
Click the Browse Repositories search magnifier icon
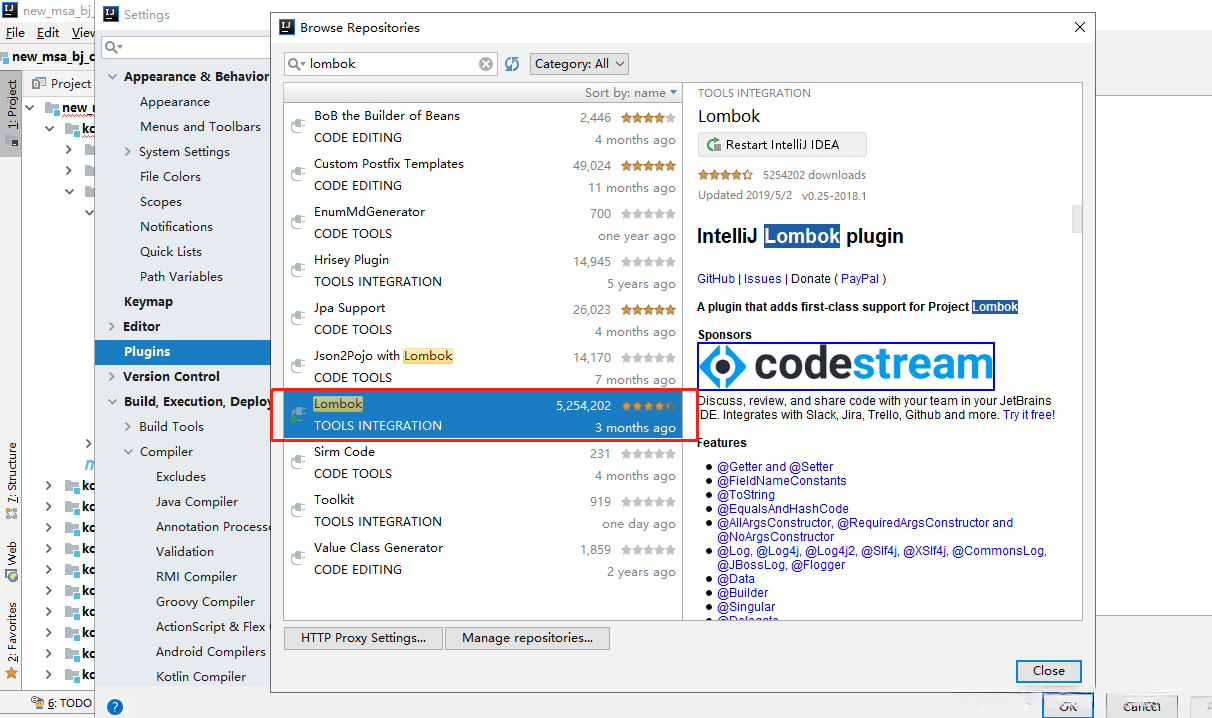pyautogui.click(x=297, y=64)
